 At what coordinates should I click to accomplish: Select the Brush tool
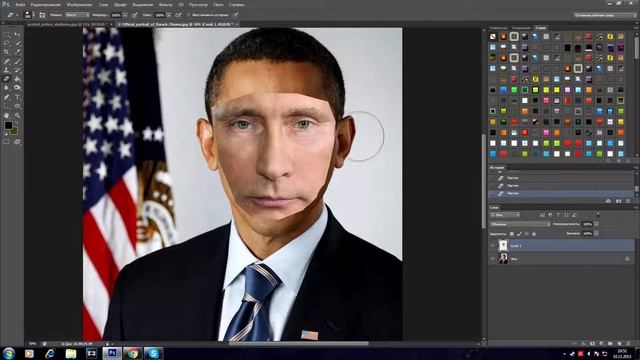pos(17,61)
